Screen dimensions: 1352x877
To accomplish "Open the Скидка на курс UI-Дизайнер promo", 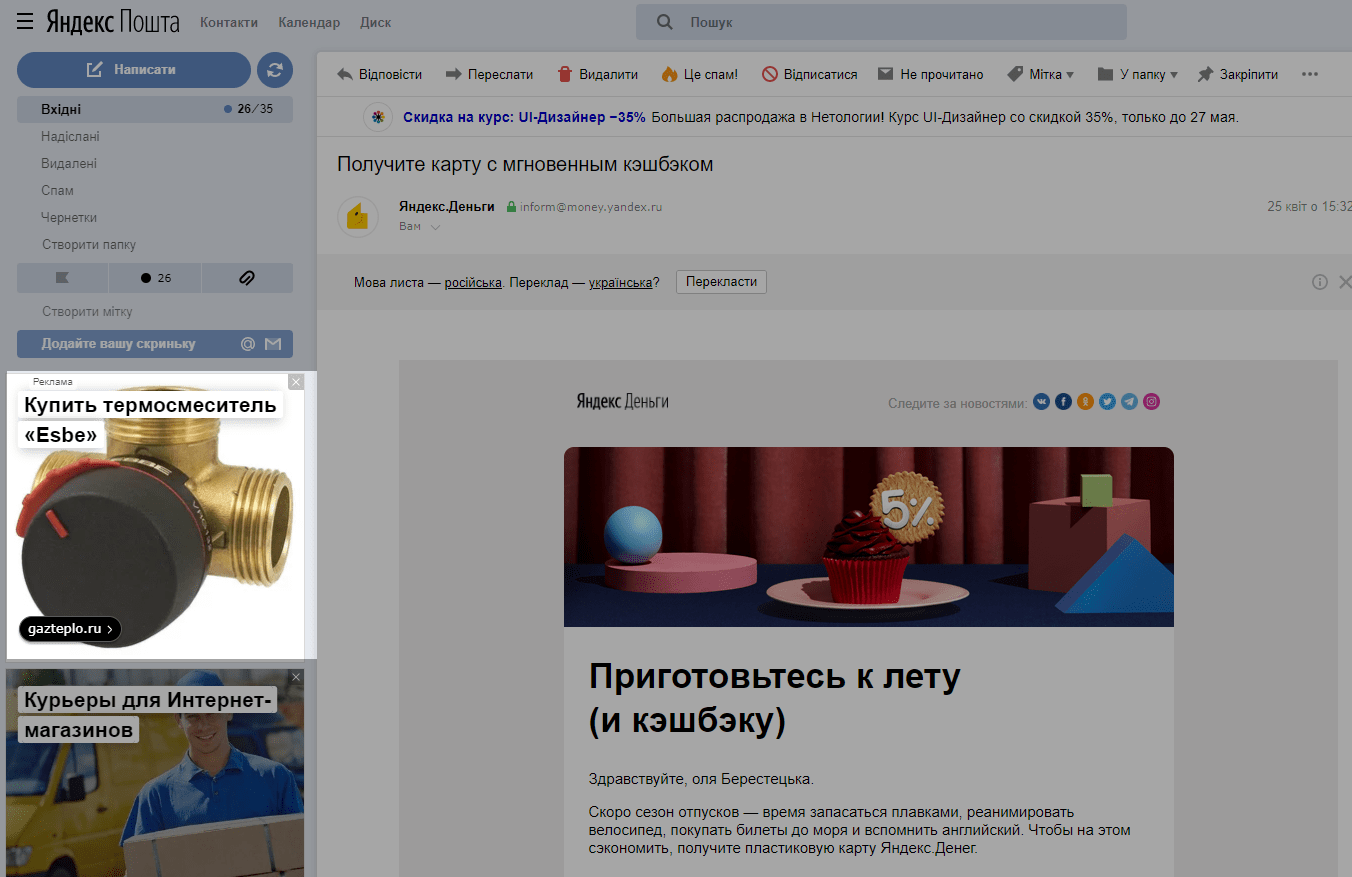I will [x=524, y=117].
